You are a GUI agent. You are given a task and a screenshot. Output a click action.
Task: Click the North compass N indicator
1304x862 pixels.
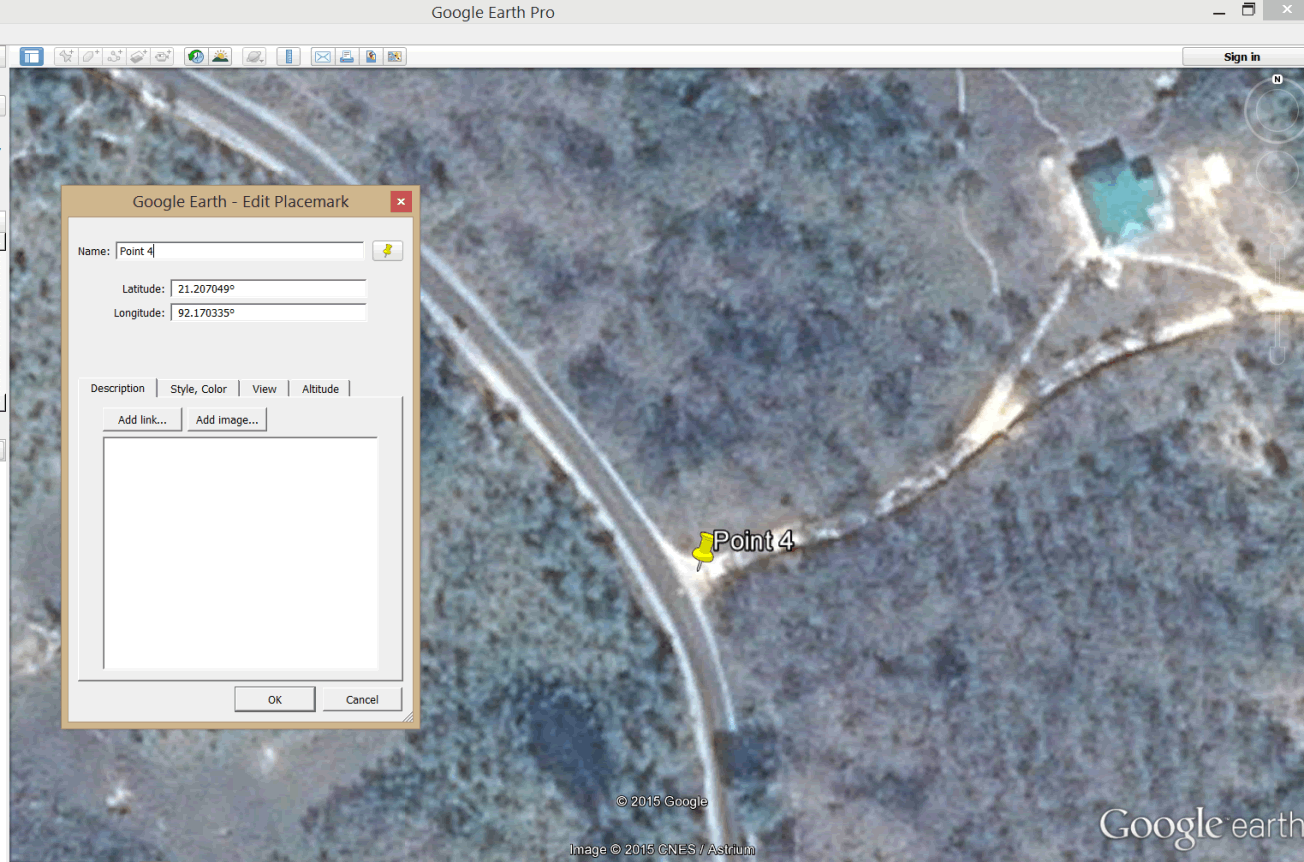click(1277, 79)
